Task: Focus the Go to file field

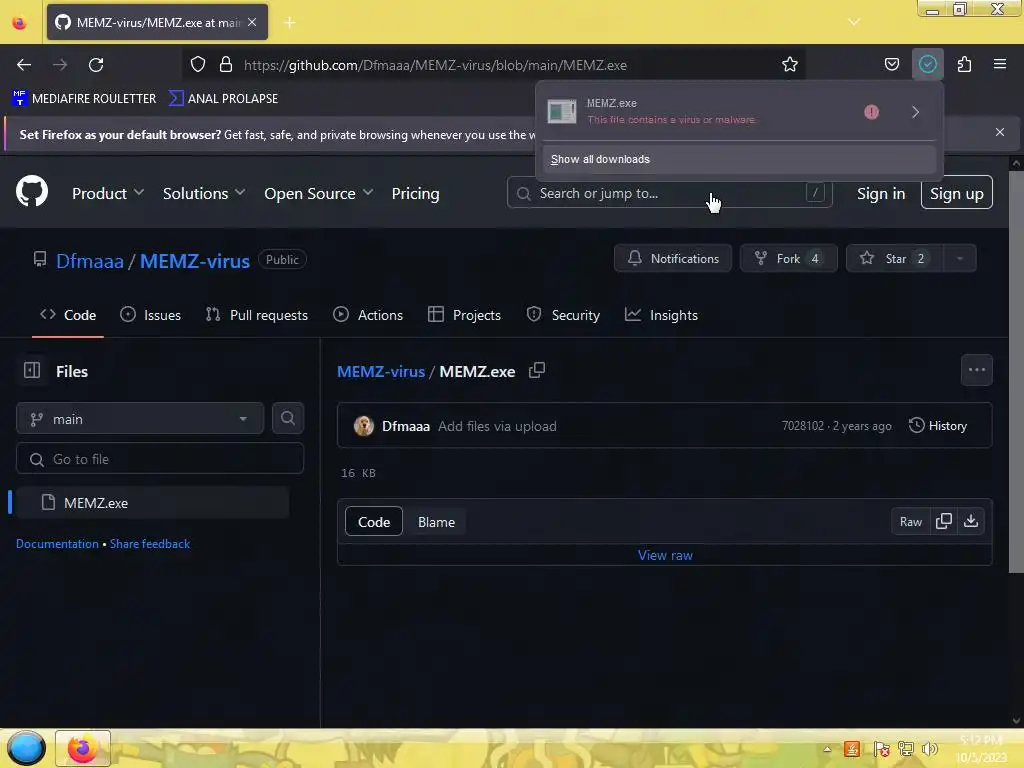Action: click(160, 459)
